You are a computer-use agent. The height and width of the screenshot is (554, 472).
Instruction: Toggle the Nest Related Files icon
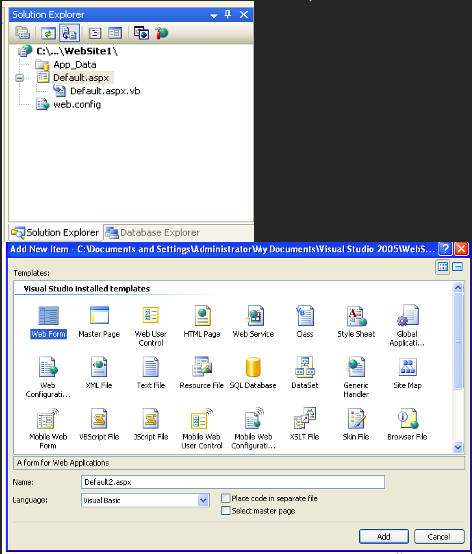coord(69,33)
